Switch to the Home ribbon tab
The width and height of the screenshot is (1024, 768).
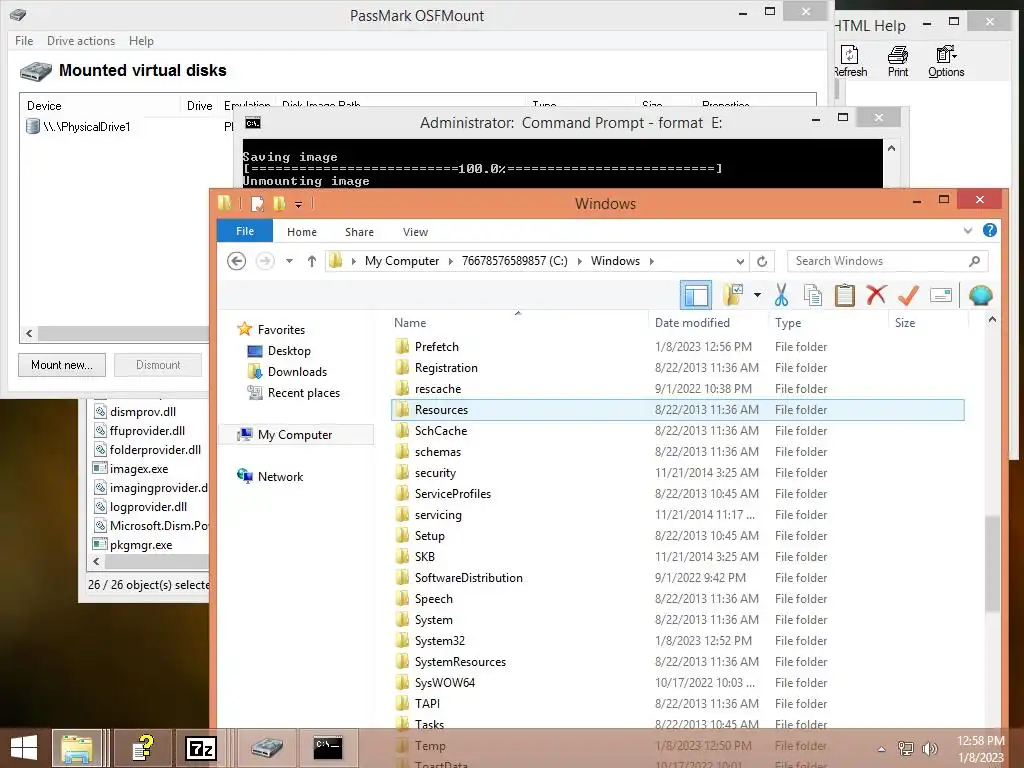click(302, 232)
